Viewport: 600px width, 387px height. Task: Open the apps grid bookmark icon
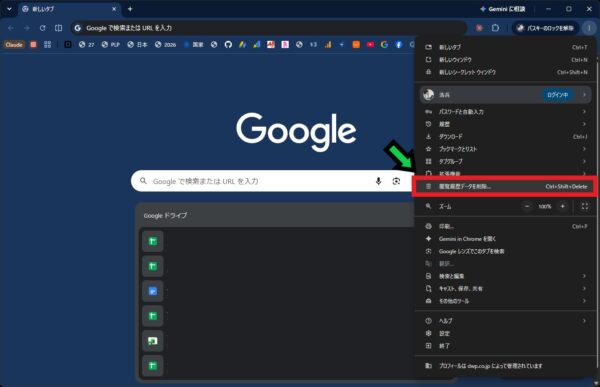[47, 45]
